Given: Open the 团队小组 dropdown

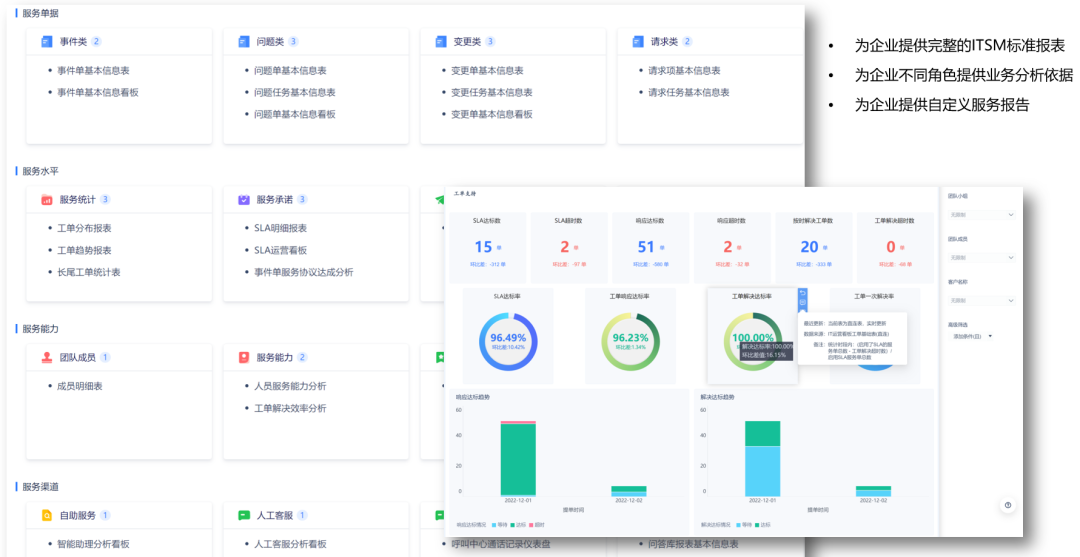Looking at the screenshot, I should [x=980, y=215].
